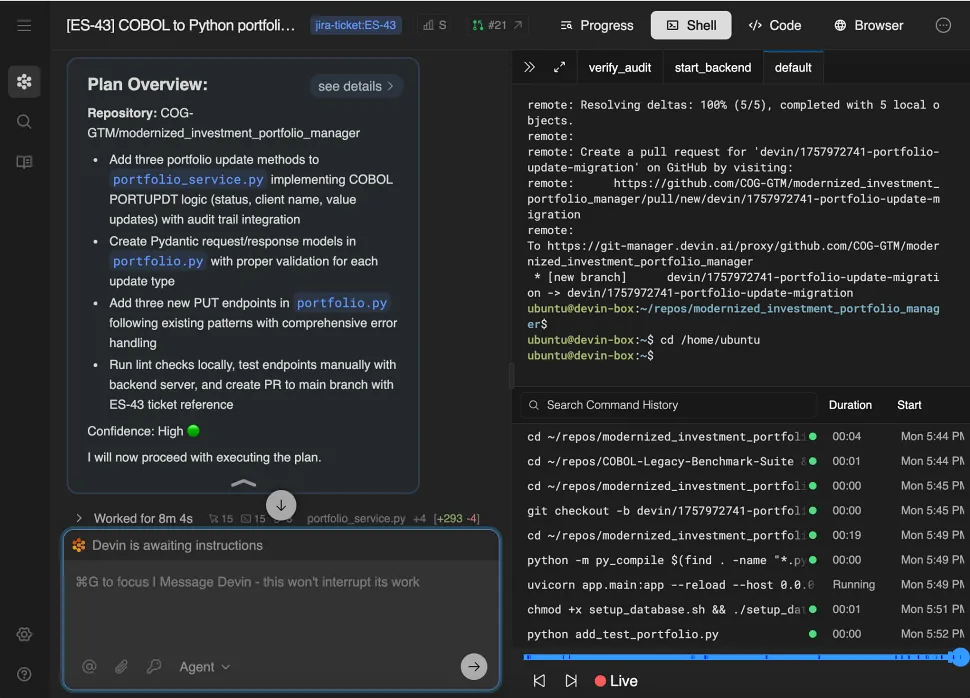Image resolution: width=970 pixels, height=698 pixels.
Task: Select the git checkout -b command row
Action: click(740, 511)
